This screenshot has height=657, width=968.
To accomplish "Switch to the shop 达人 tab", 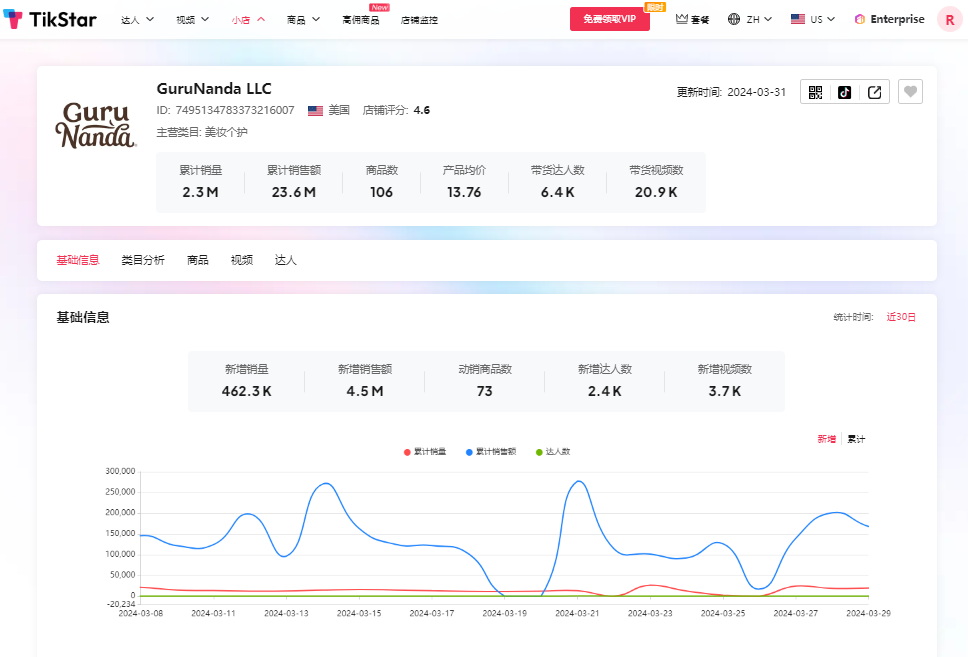I will coord(285,260).
